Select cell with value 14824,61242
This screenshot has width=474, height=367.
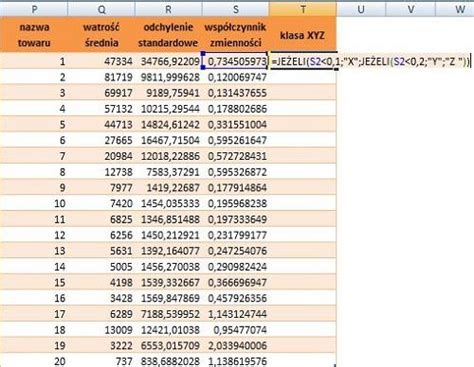[168, 124]
